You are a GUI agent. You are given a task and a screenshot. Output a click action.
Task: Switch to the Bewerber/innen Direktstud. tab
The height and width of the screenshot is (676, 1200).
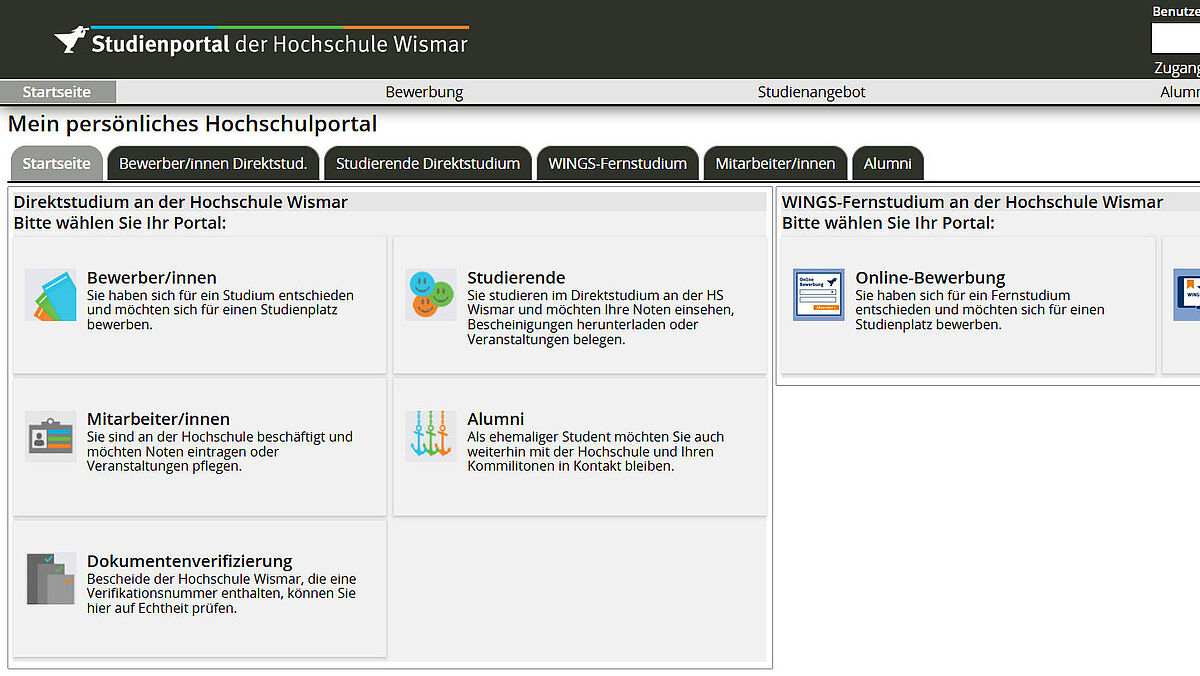click(213, 164)
